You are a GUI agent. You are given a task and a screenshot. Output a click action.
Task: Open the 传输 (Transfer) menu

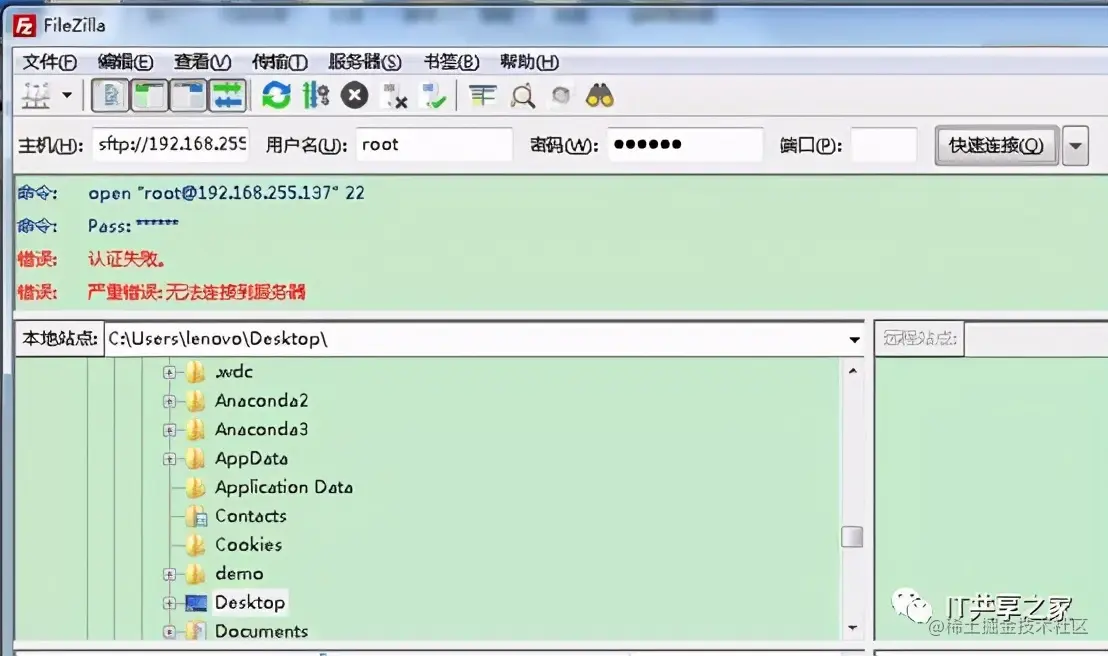pyautogui.click(x=280, y=62)
